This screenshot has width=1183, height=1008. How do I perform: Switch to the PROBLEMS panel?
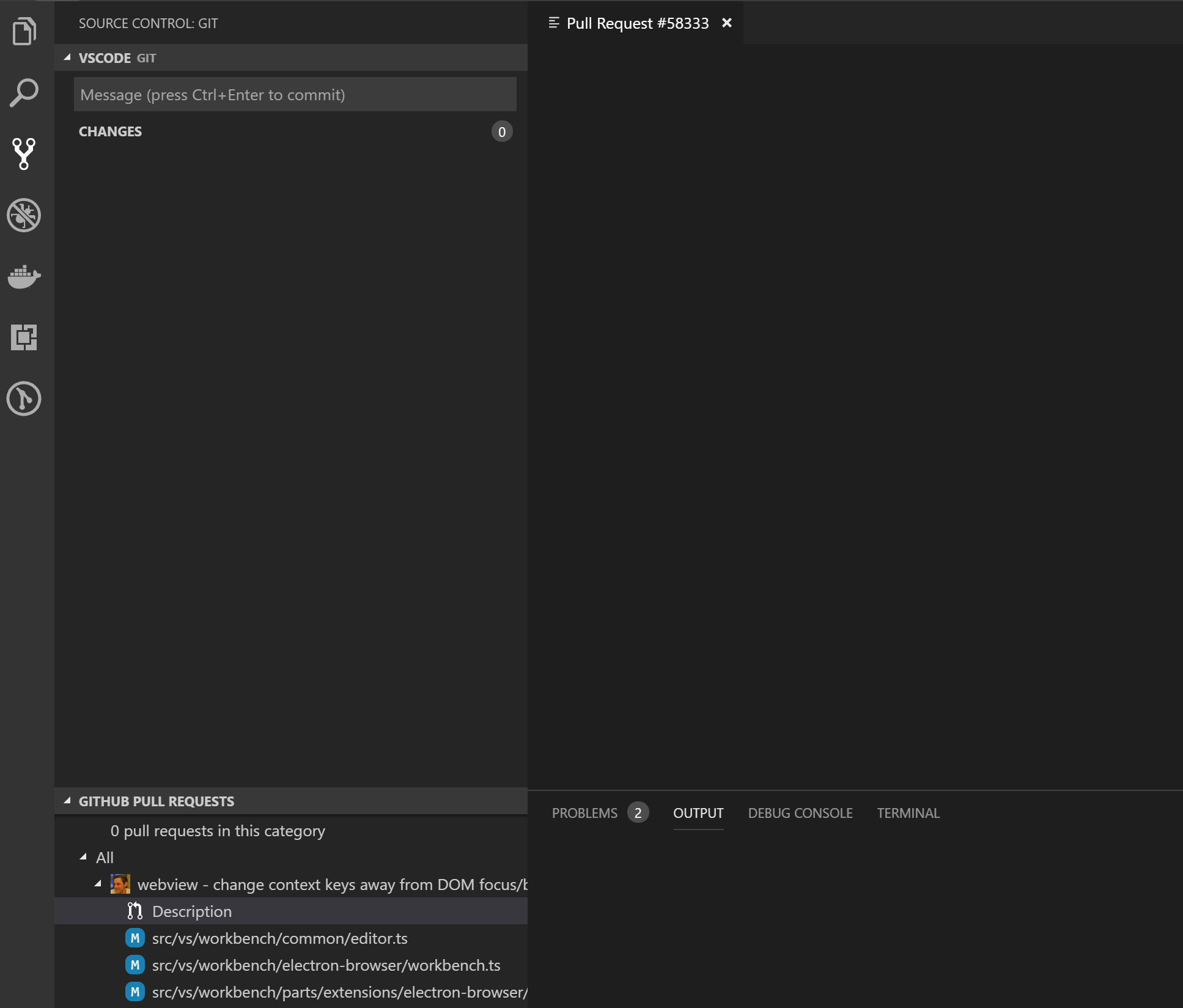pos(584,813)
